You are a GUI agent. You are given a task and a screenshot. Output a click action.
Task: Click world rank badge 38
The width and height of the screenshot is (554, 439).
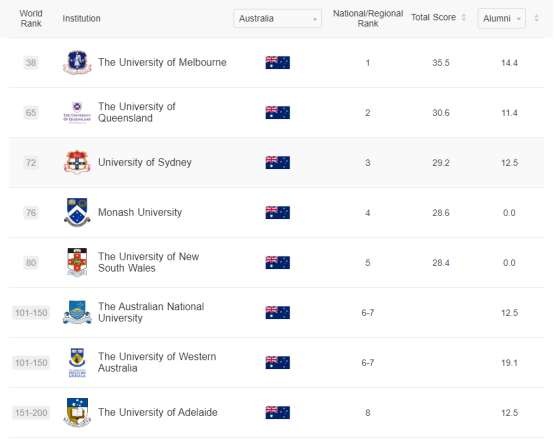31,63
